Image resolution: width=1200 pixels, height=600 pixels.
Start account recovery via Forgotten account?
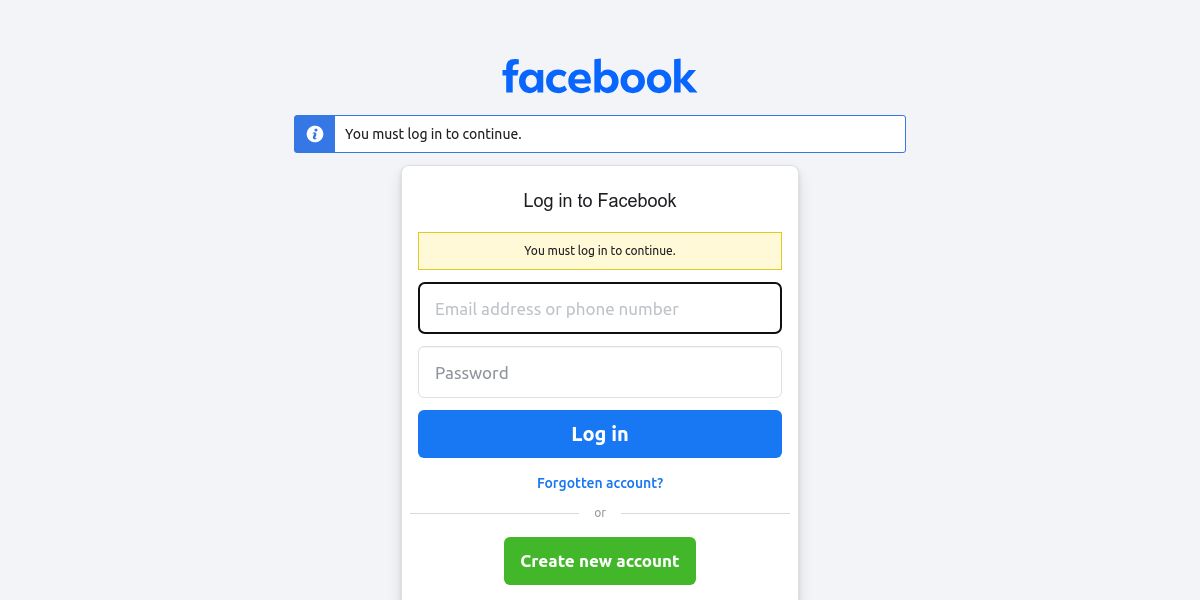(x=600, y=483)
